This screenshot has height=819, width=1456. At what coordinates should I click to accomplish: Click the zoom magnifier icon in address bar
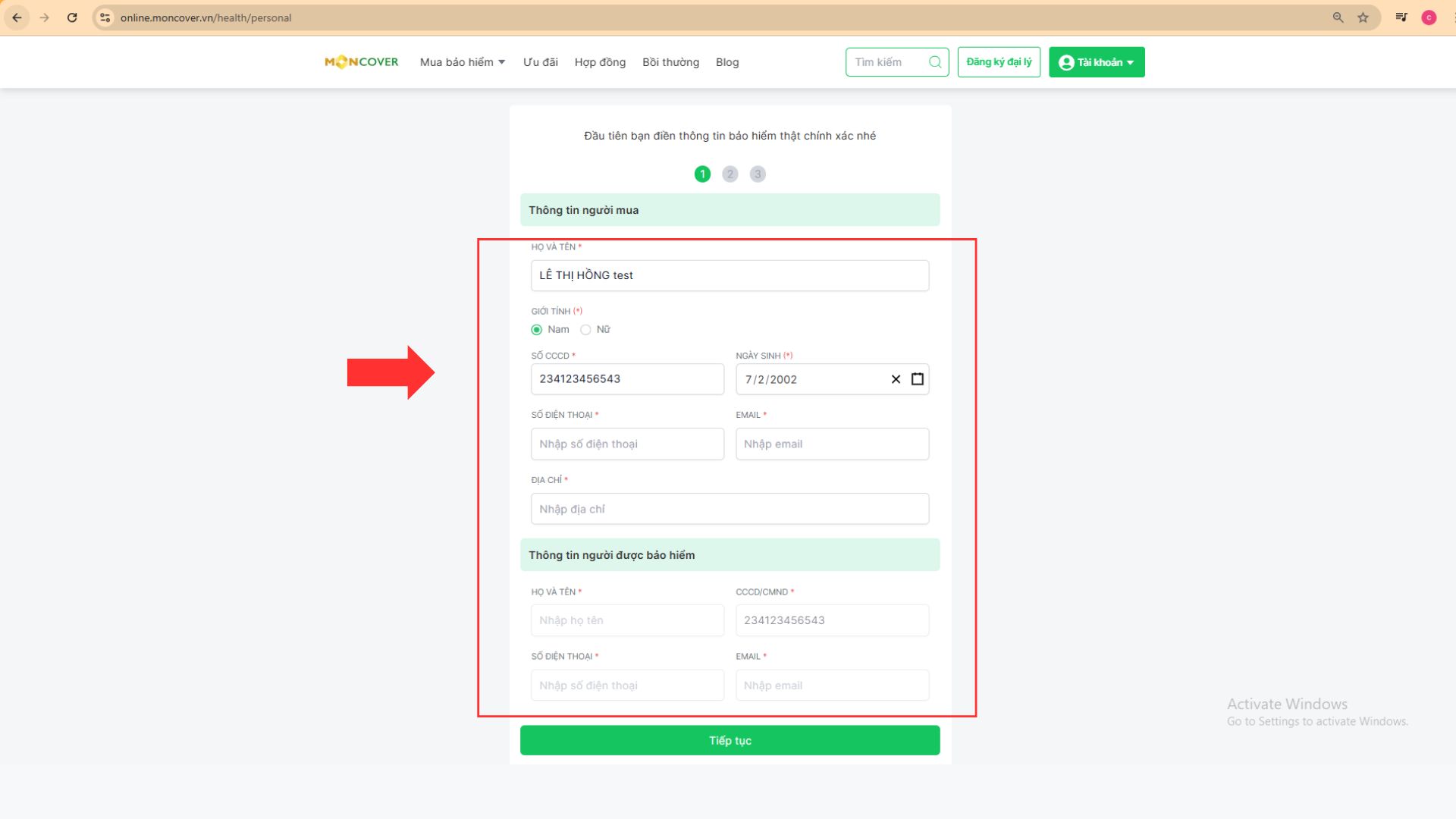coord(1338,17)
